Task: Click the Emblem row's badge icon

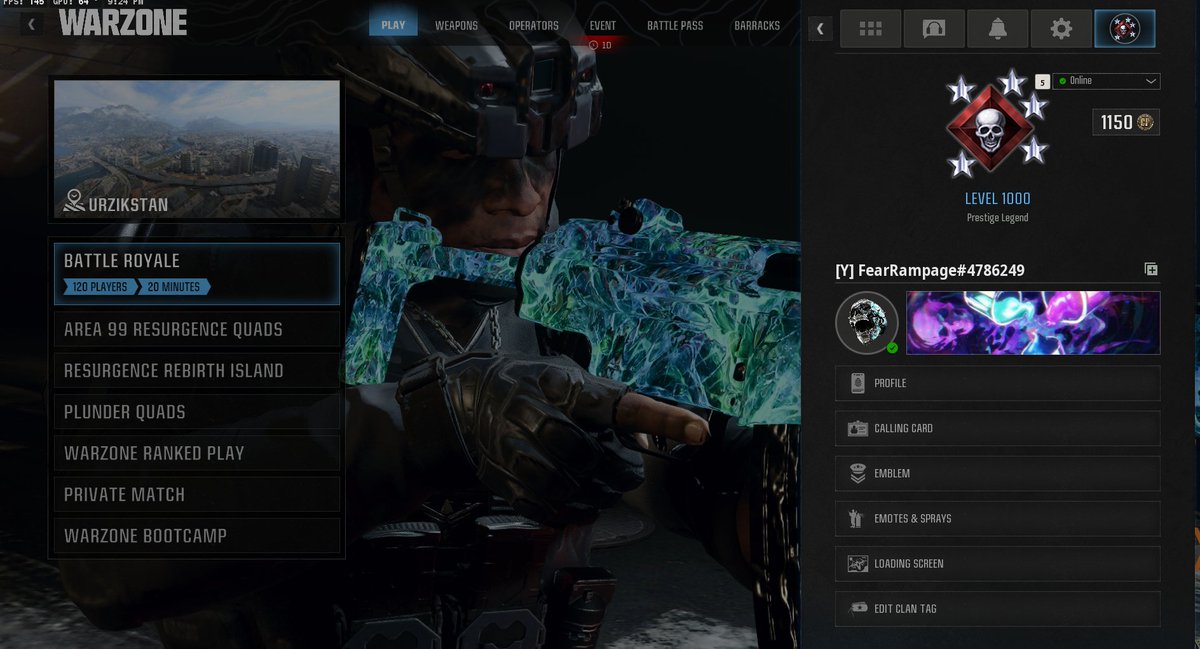Action: [x=857, y=473]
